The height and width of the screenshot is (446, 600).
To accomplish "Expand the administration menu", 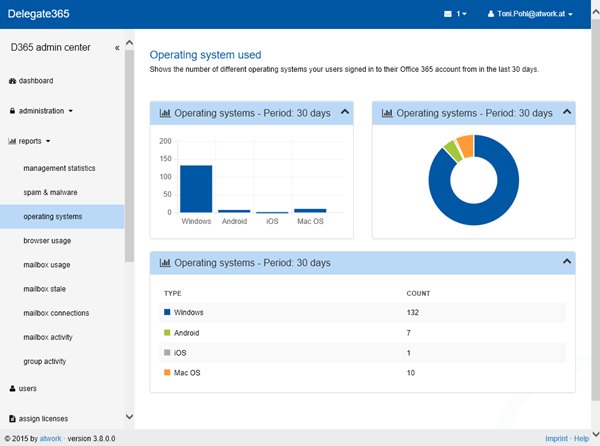I will pos(44,111).
